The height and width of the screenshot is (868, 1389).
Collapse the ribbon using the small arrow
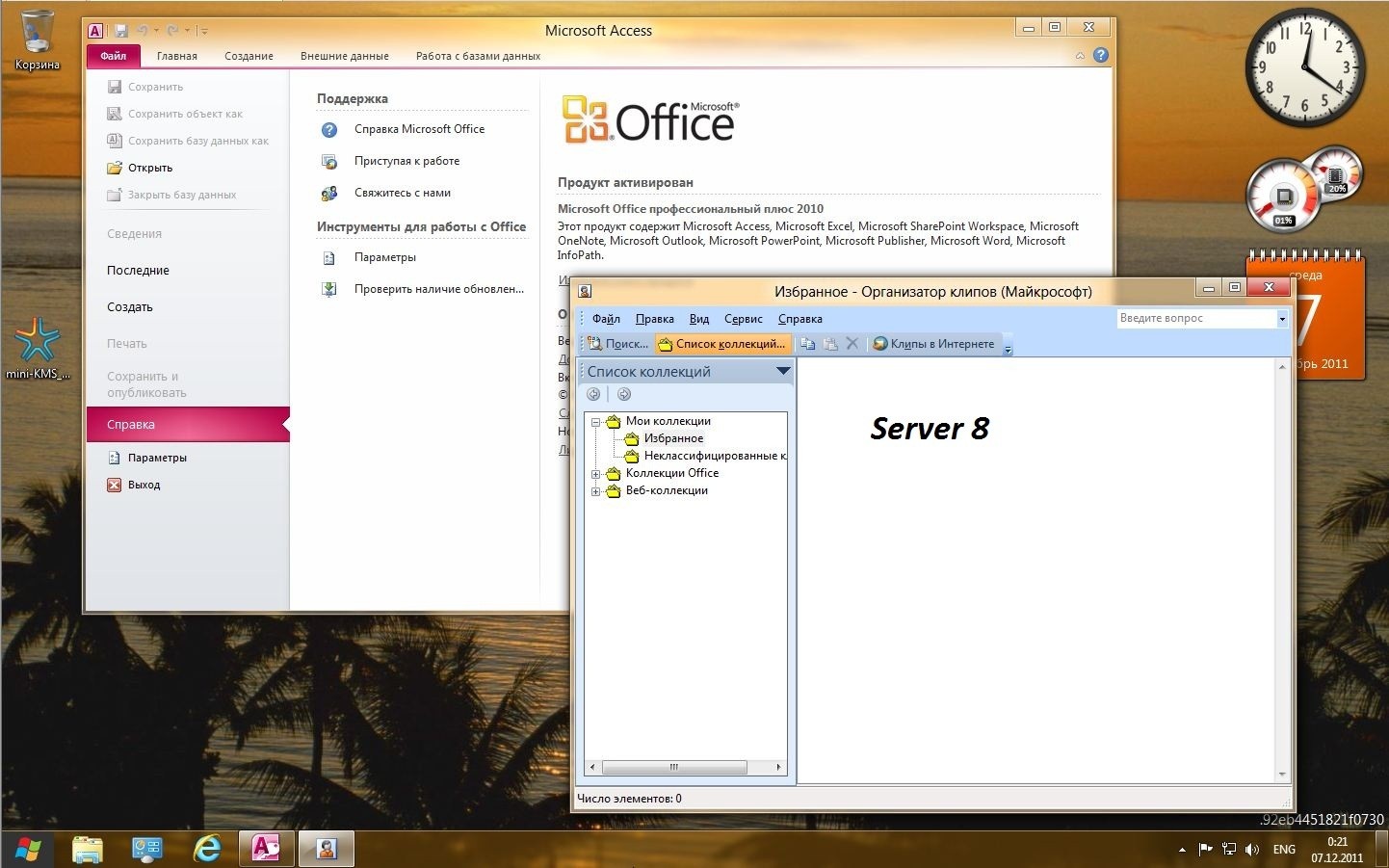tap(1080, 56)
